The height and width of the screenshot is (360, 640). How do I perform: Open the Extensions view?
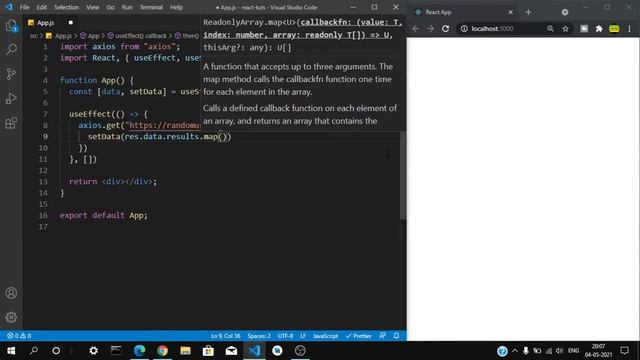coord(11,123)
